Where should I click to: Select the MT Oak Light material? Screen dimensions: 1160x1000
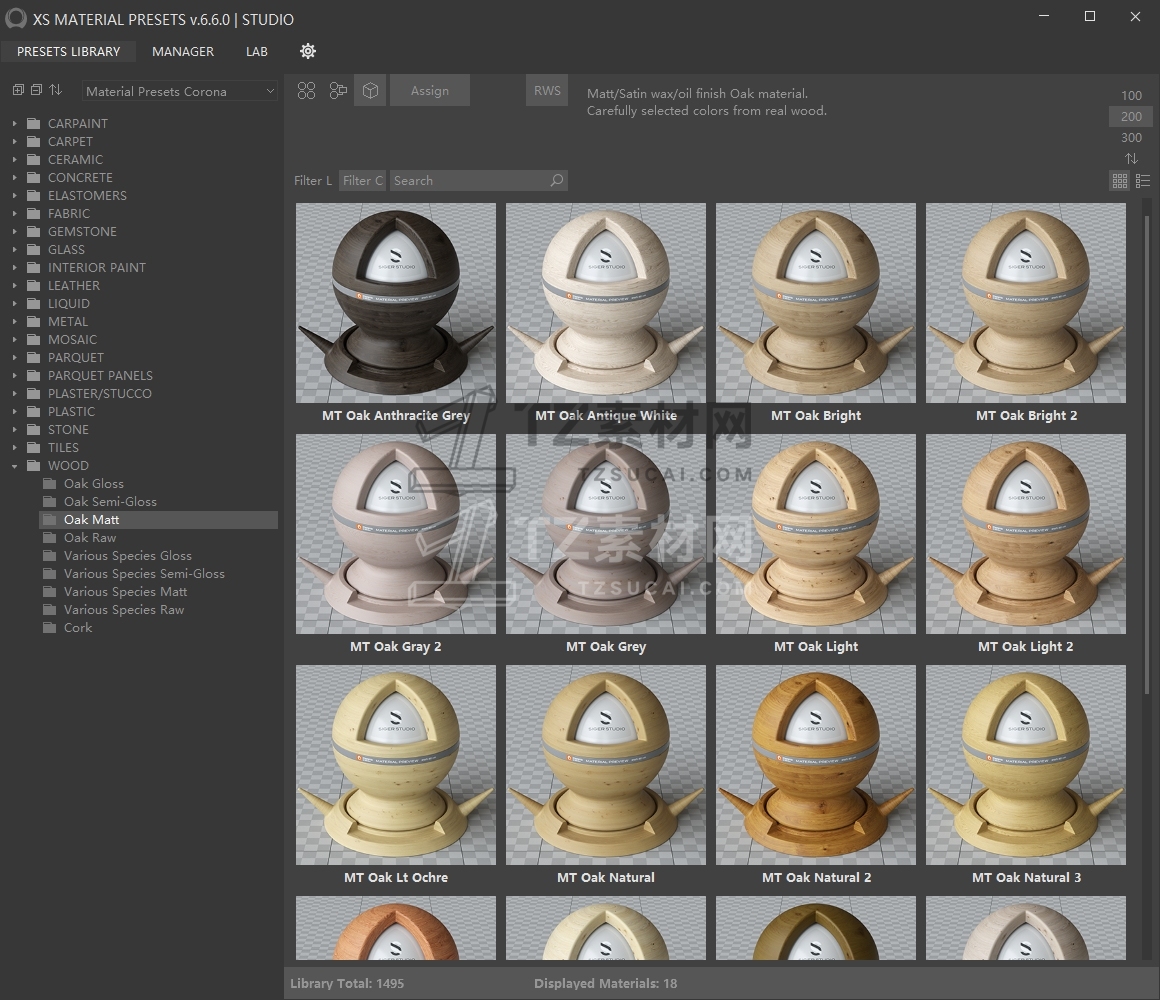(x=816, y=534)
